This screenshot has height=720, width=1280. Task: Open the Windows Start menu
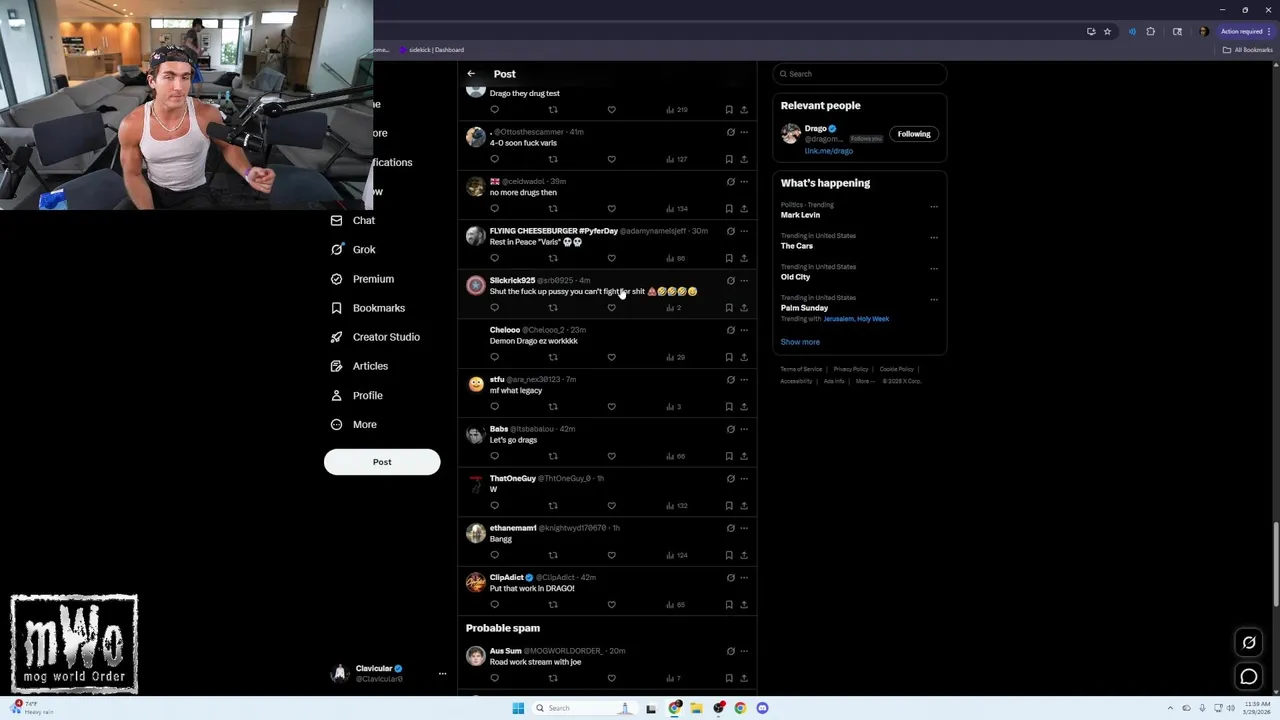[x=518, y=708]
